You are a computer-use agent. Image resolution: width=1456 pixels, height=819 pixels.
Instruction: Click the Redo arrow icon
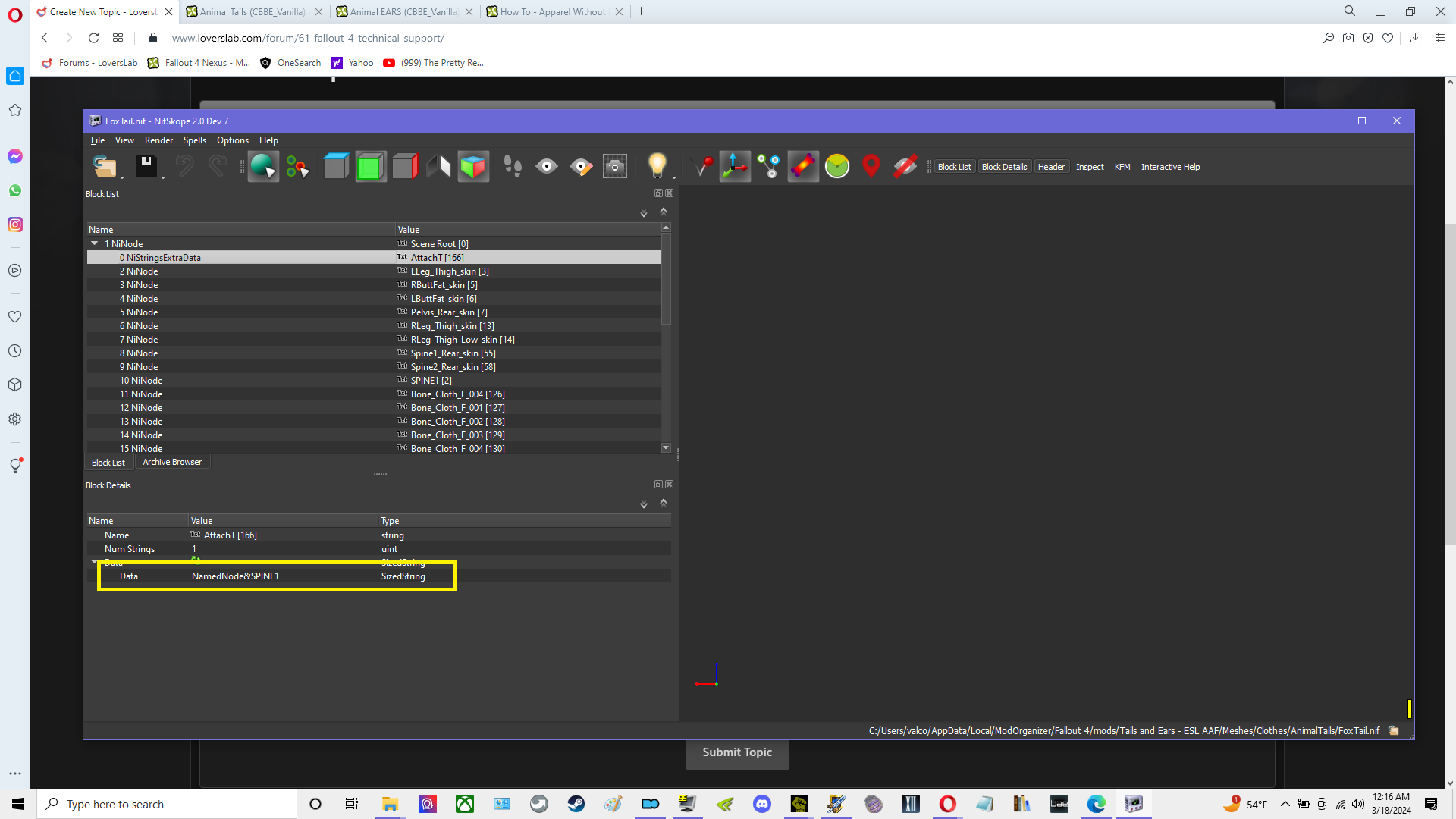click(218, 166)
